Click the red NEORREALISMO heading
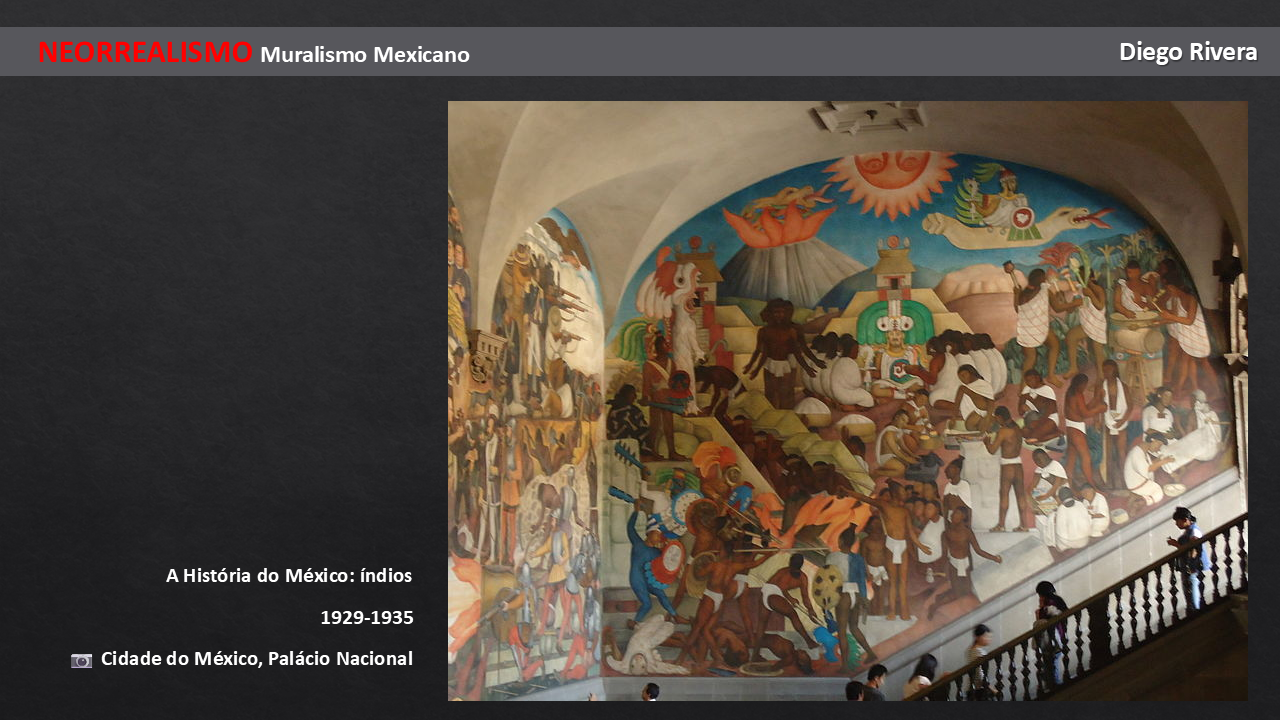 tap(145, 52)
